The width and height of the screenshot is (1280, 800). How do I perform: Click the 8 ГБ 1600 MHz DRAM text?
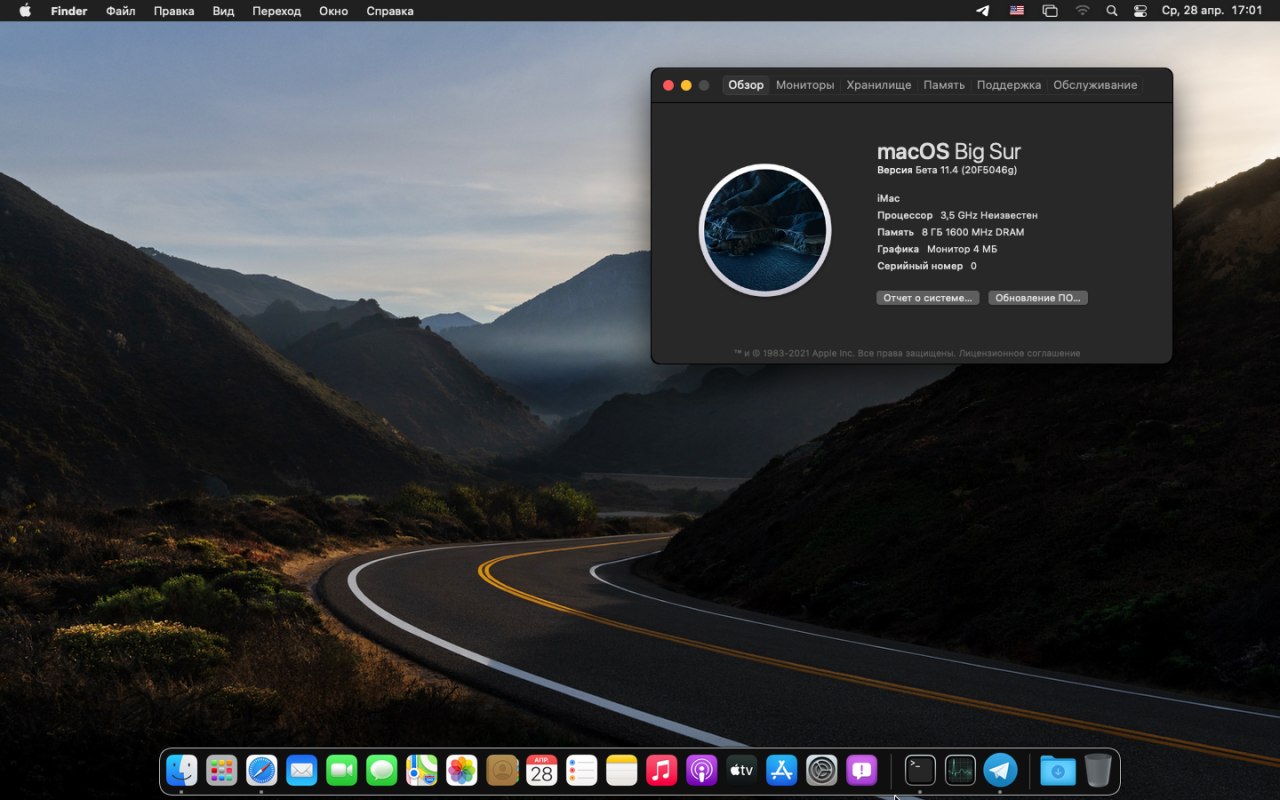pyautogui.click(x=973, y=232)
